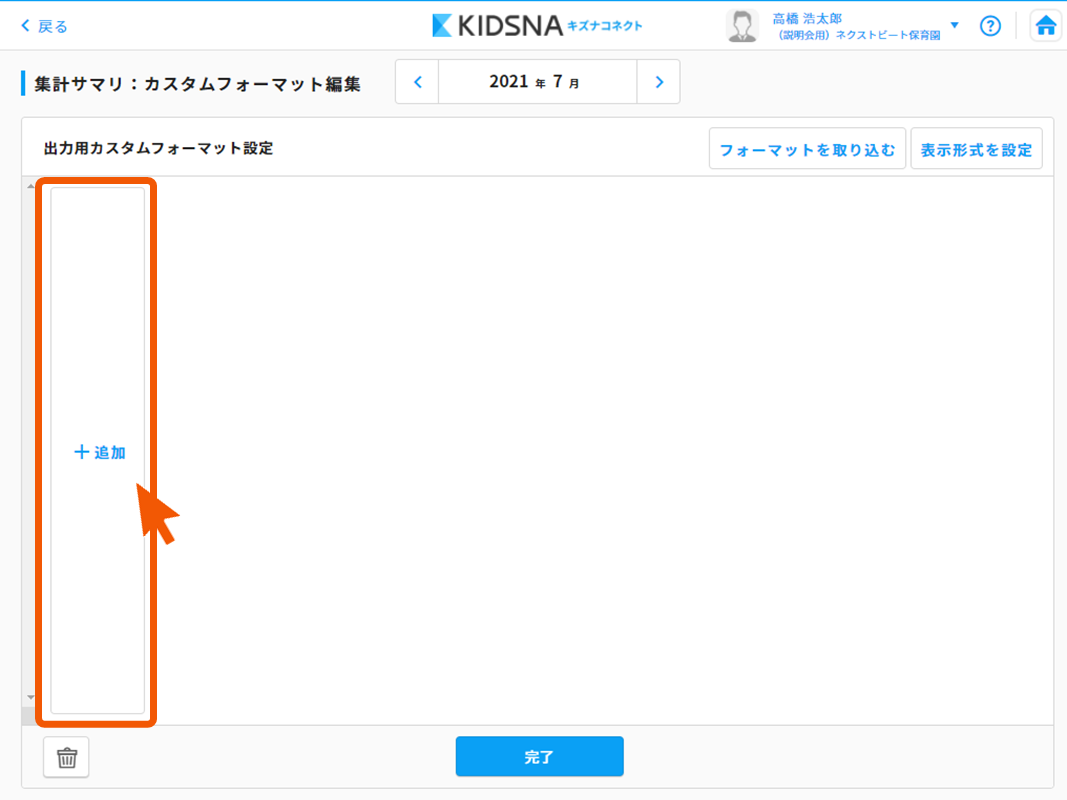Click the KIDSNA キズナコネクト logo
This screenshot has height=800, width=1067.
[537, 26]
